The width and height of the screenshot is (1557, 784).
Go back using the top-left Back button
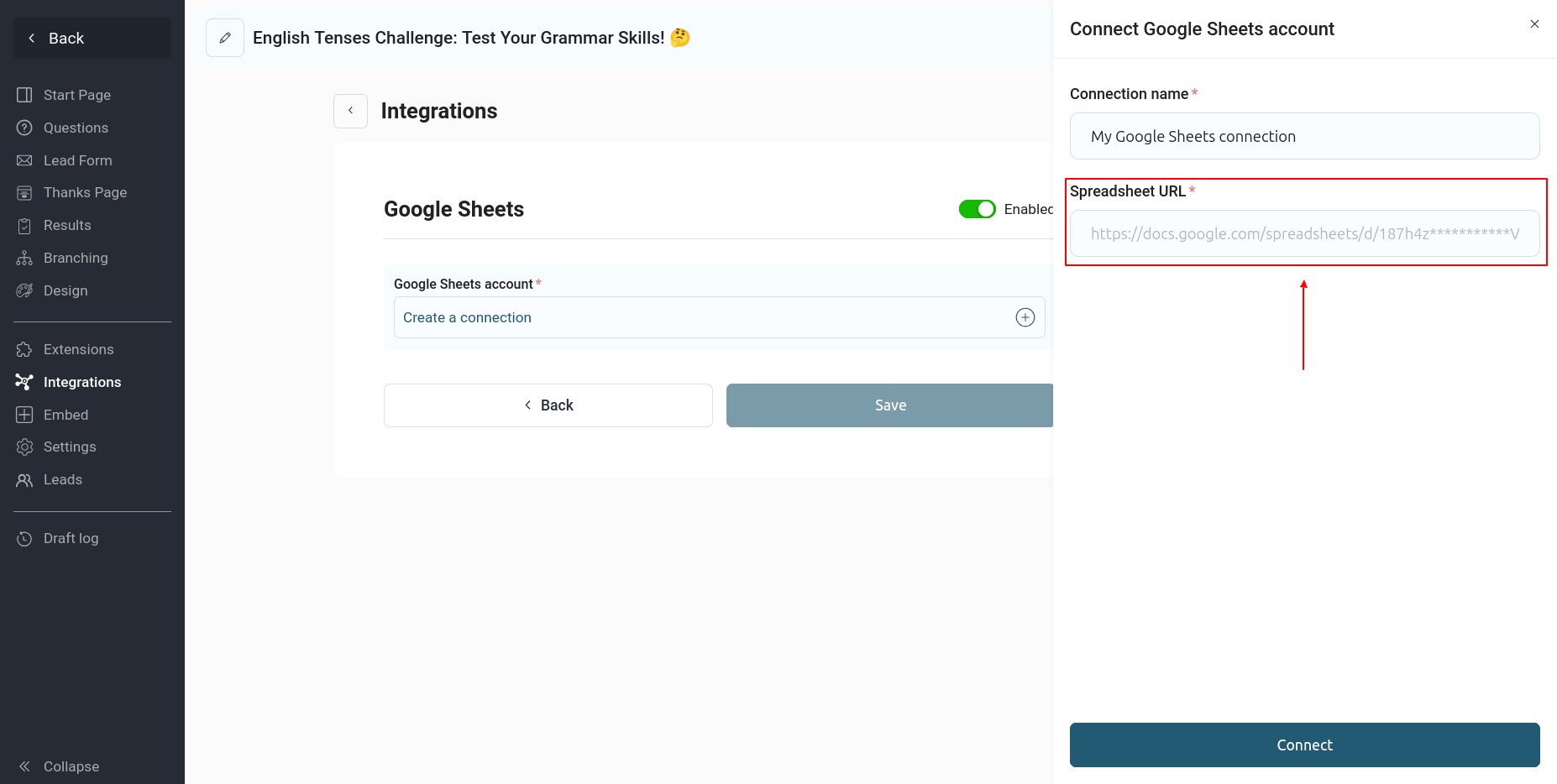pyautogui.click(x=92, y=38)
